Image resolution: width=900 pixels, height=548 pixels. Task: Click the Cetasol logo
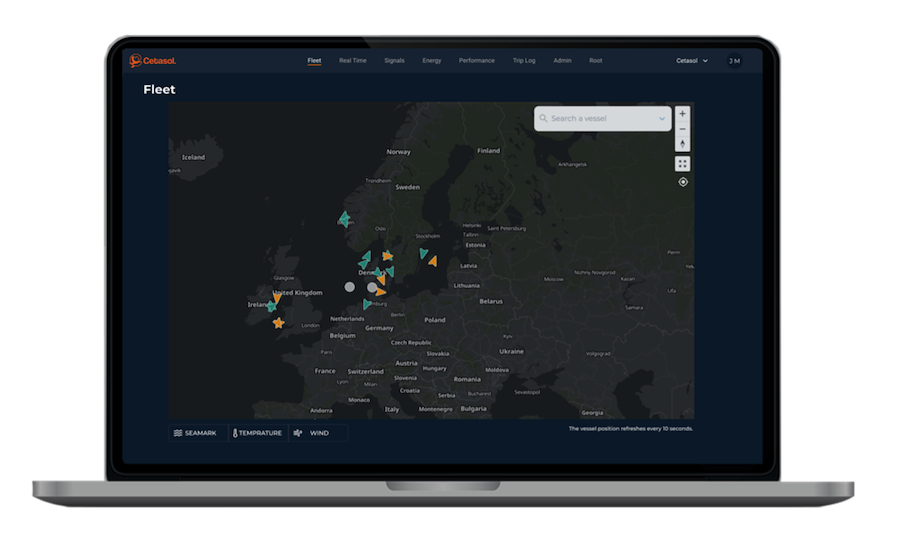click(152, 61)
